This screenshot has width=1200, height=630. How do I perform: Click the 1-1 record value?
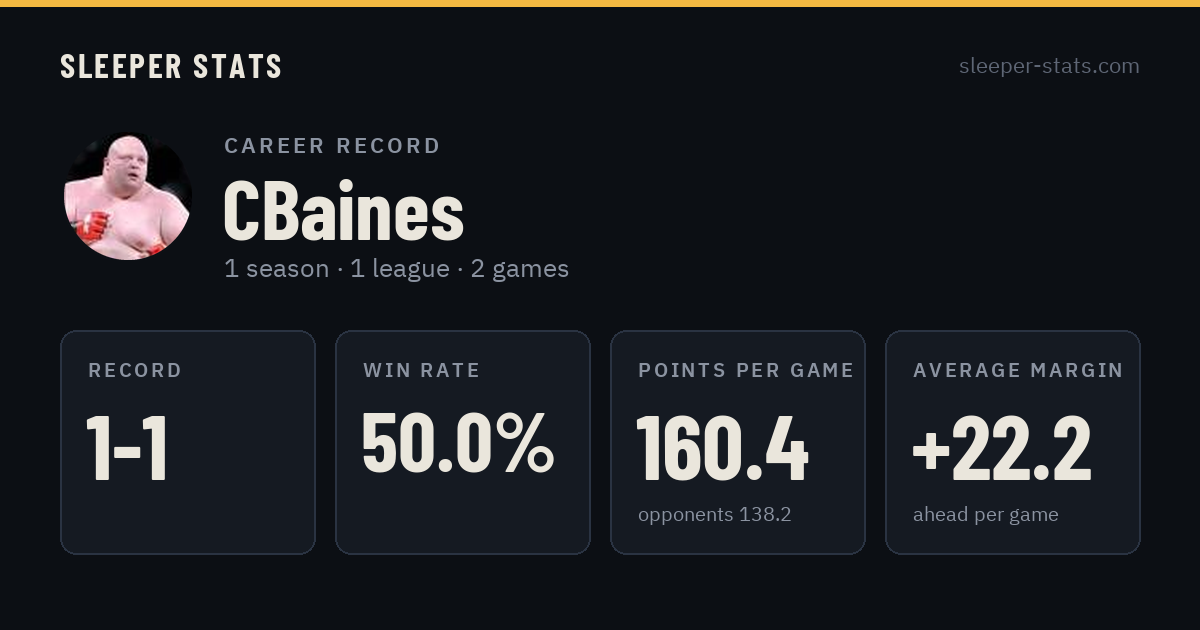point(127,449)
